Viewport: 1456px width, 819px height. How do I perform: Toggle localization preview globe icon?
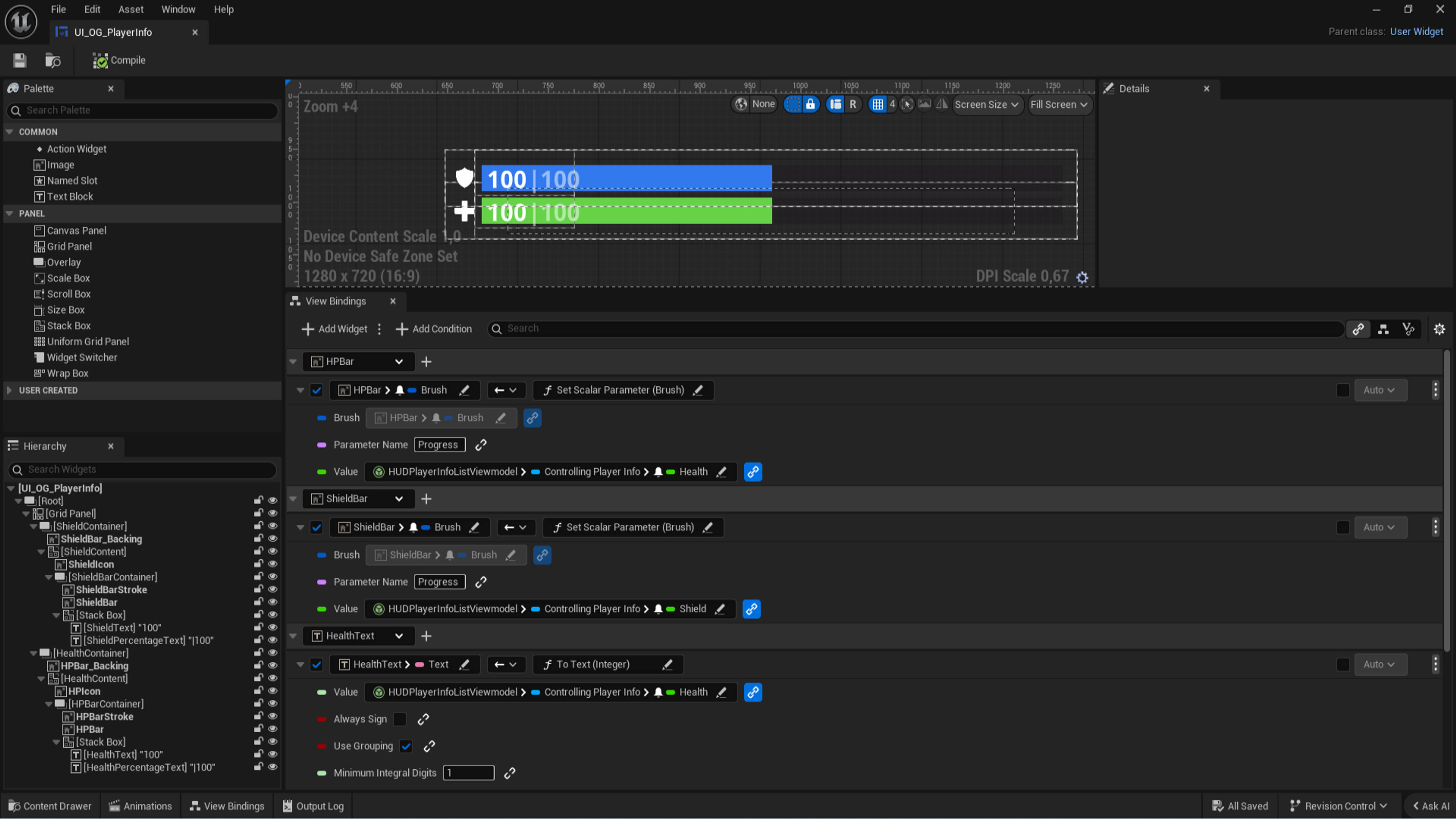741,104
